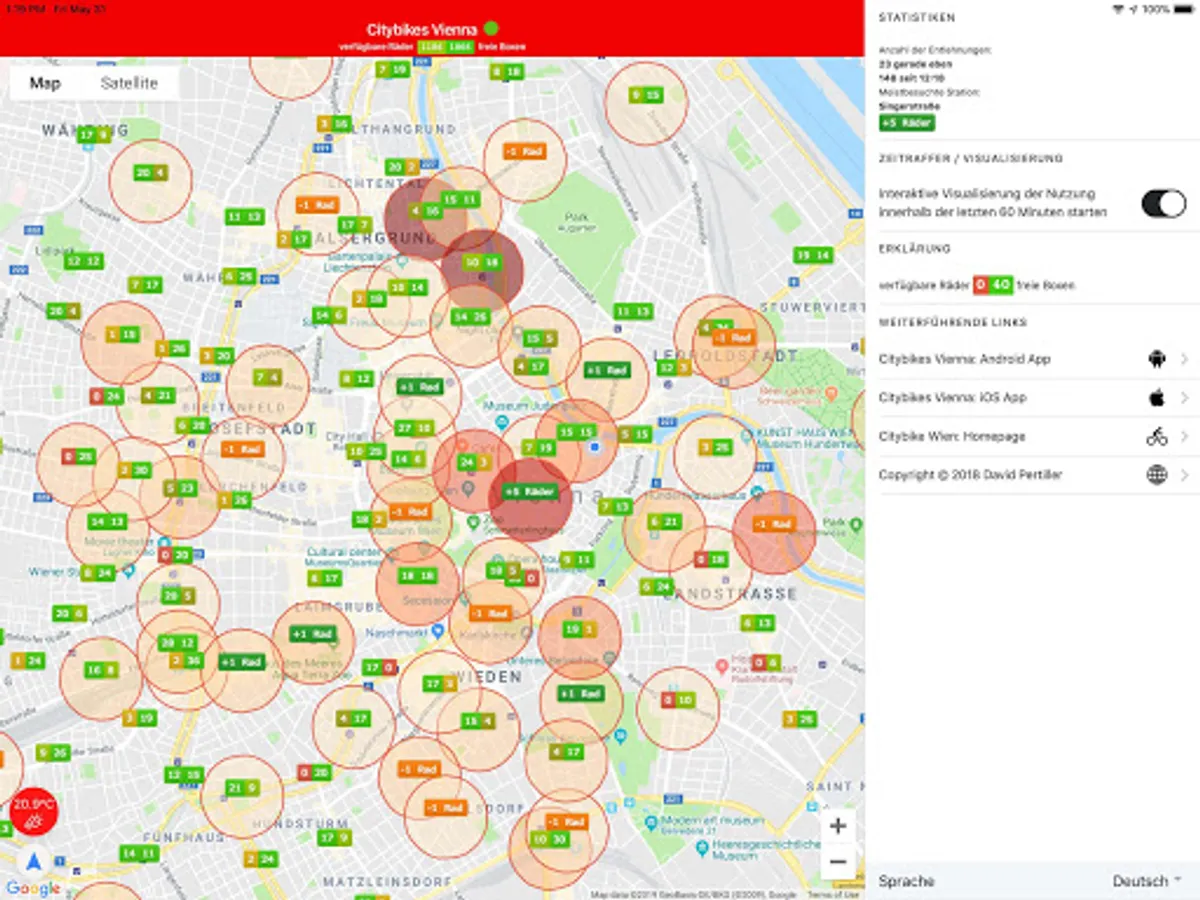Viewport: 1200px width, 900px height.
Task: Open the Android app link's robot icon
Action: tap(1157, 359)
